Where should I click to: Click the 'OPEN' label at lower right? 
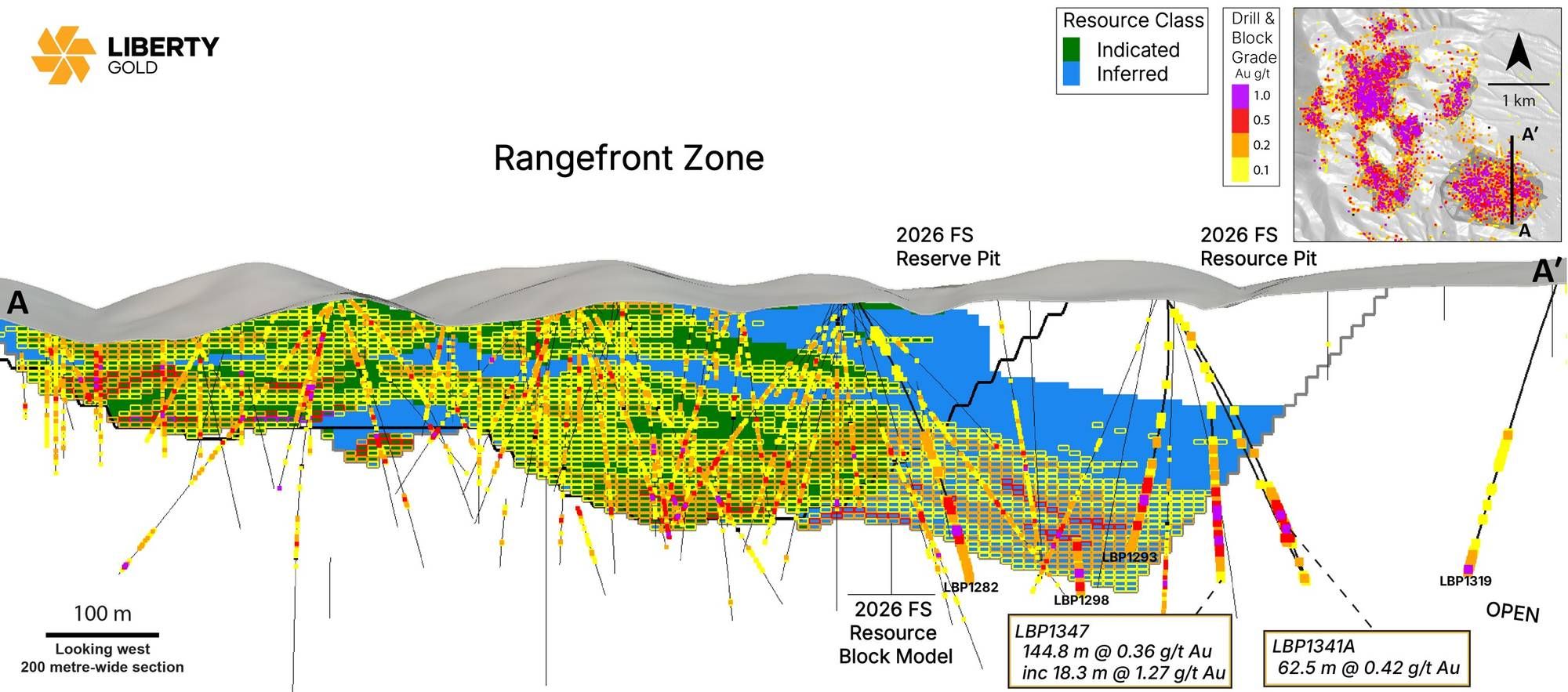tap(1512, 612)
